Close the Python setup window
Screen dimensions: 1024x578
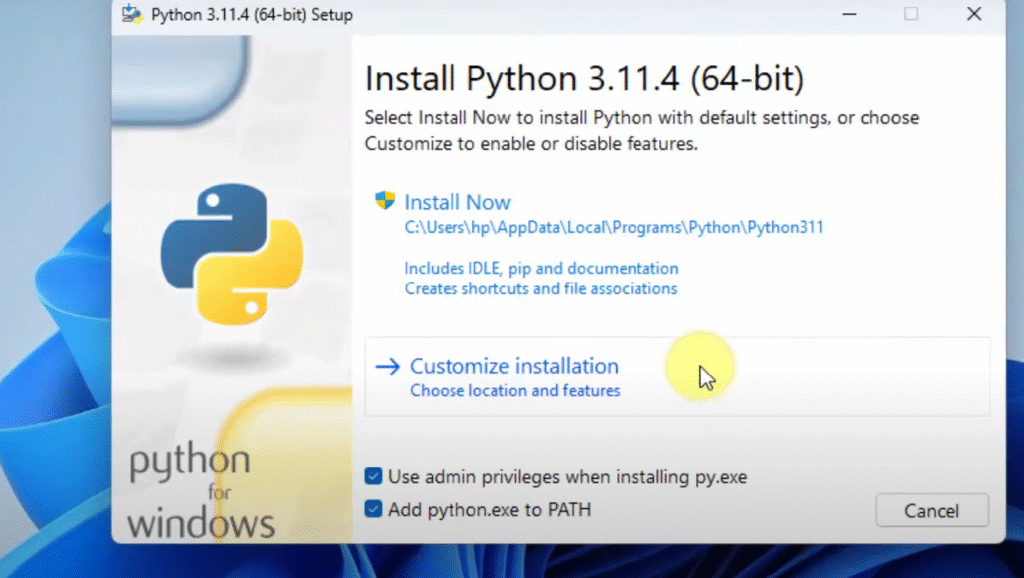(x=973, y=15)
